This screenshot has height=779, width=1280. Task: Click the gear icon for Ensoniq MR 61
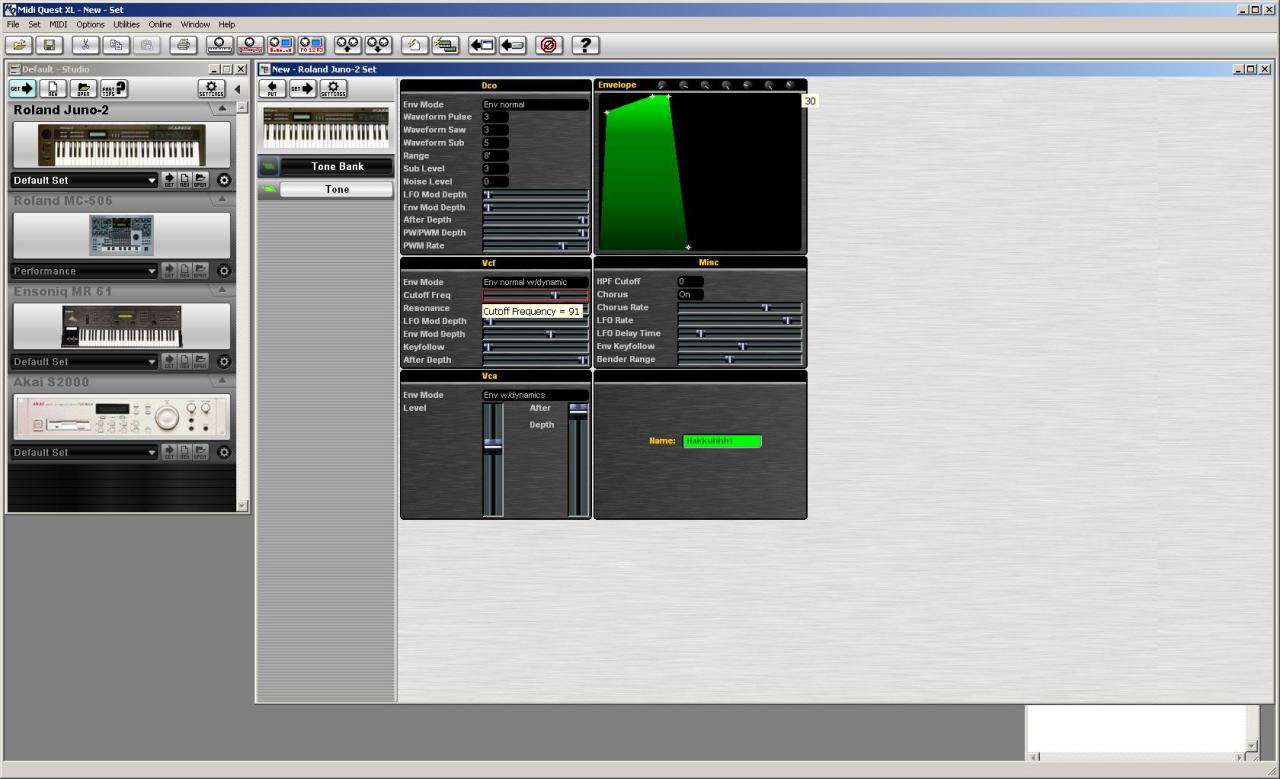point(224,361)
